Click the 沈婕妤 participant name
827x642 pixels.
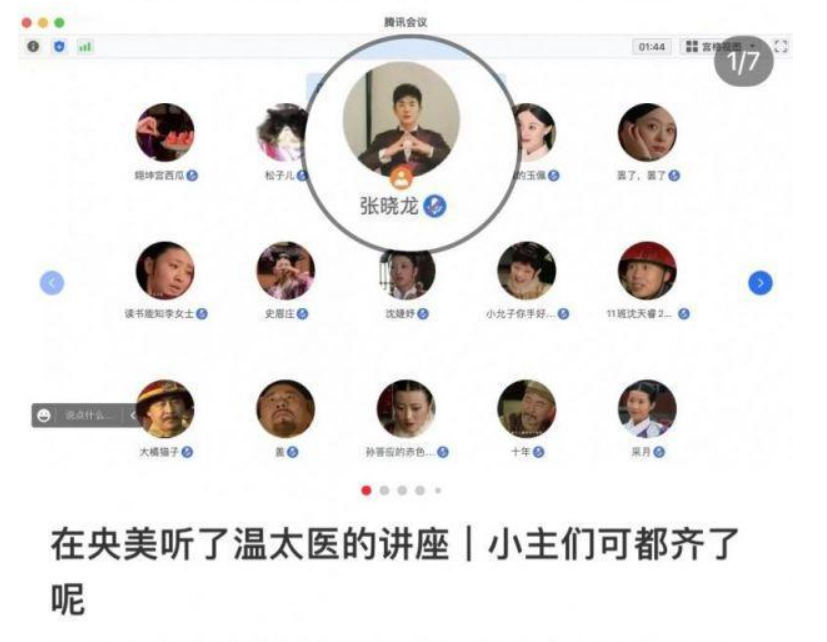pos(400,314)
